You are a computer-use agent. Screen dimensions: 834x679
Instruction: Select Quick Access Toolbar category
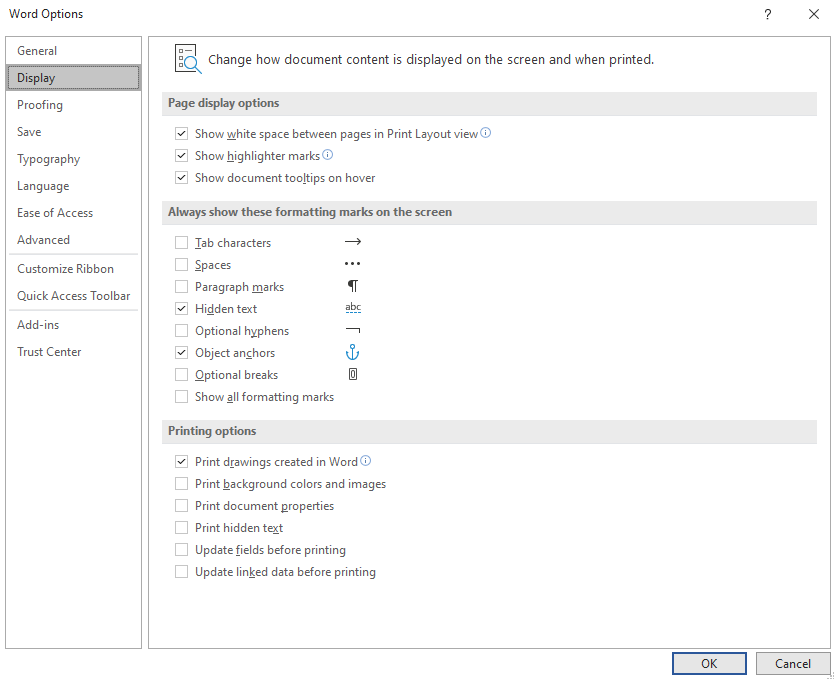(73, 296)
